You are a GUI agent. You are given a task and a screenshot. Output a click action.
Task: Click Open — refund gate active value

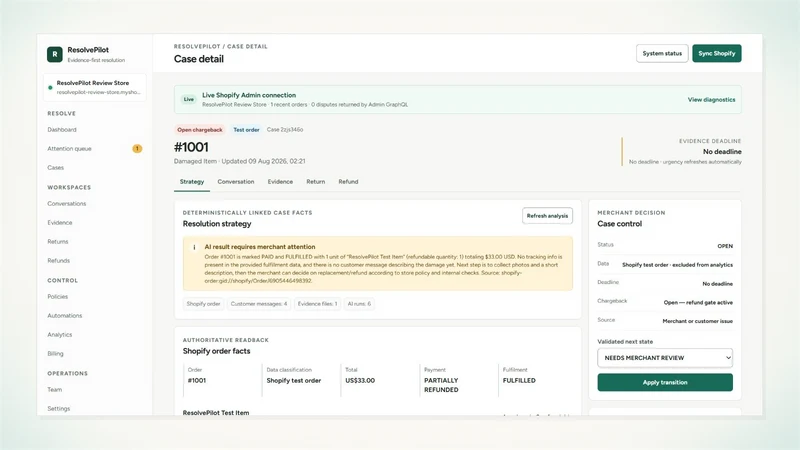[x=698, y=303]
